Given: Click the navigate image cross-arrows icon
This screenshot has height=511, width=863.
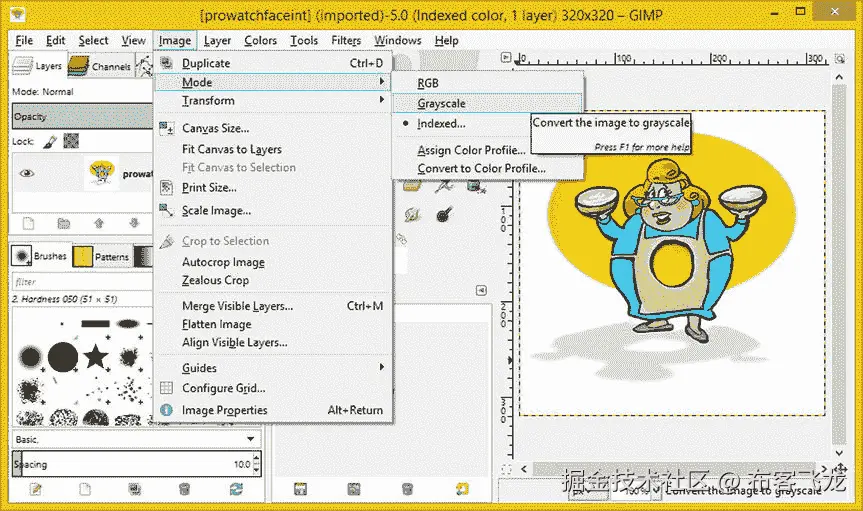Looking at the screenshot, I should (840, 469).
